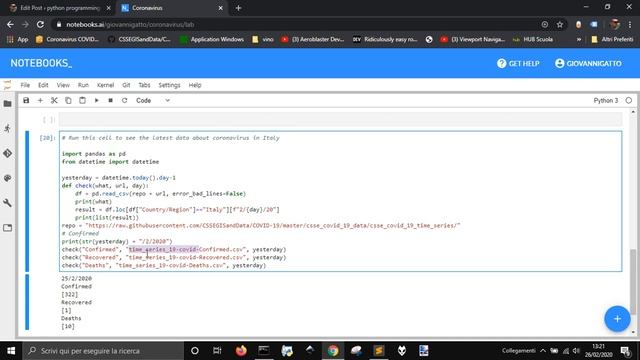This screenshot has width=640, height=360.
Task: Open running terminals and kernels sidebar icon
Action: 7,129
